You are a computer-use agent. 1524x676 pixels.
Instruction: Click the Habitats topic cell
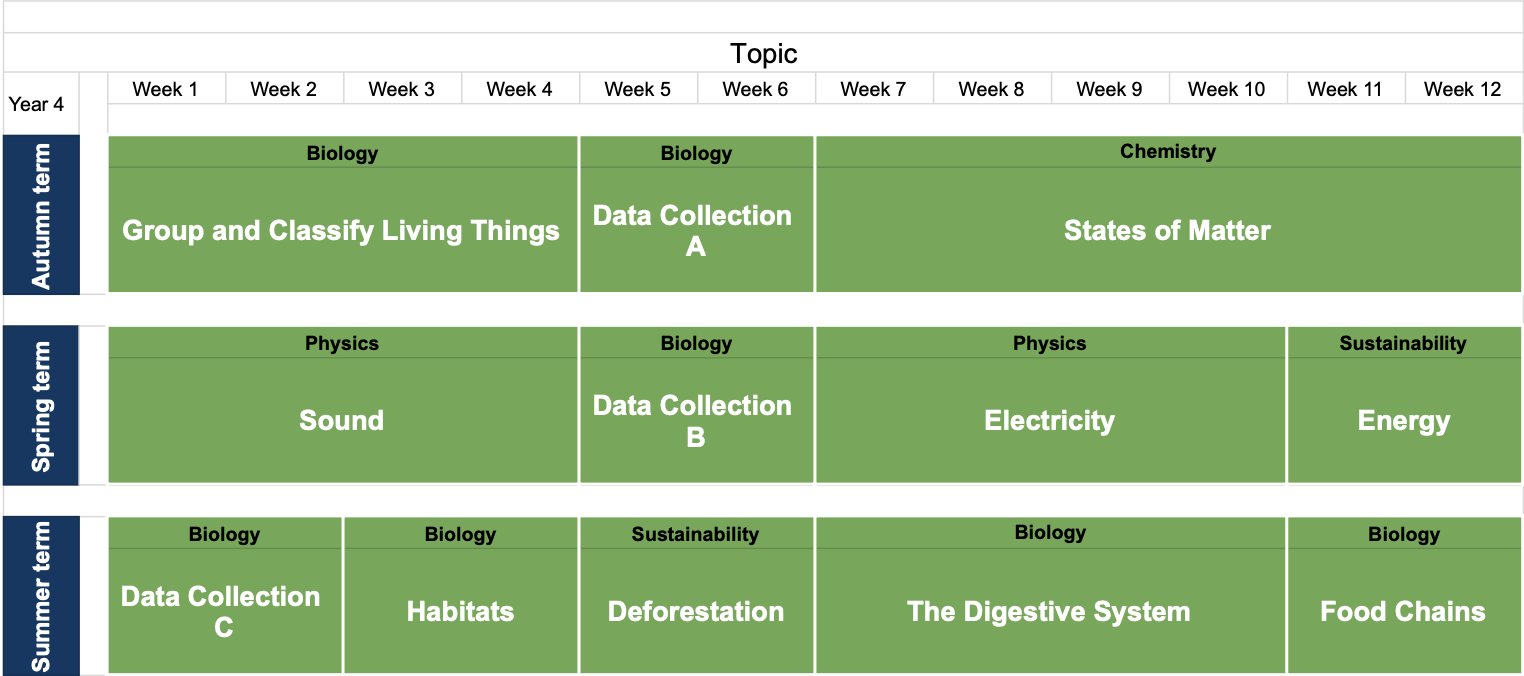click(460, 611)
